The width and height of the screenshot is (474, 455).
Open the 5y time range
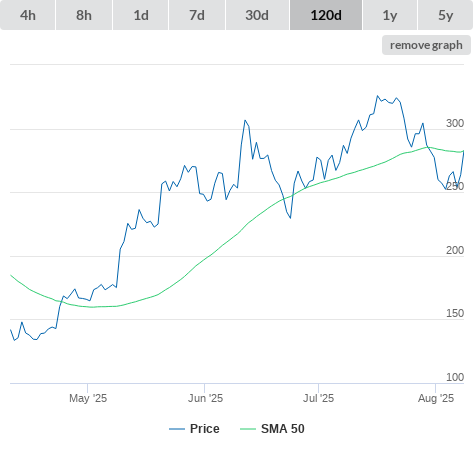click(445, 15)
